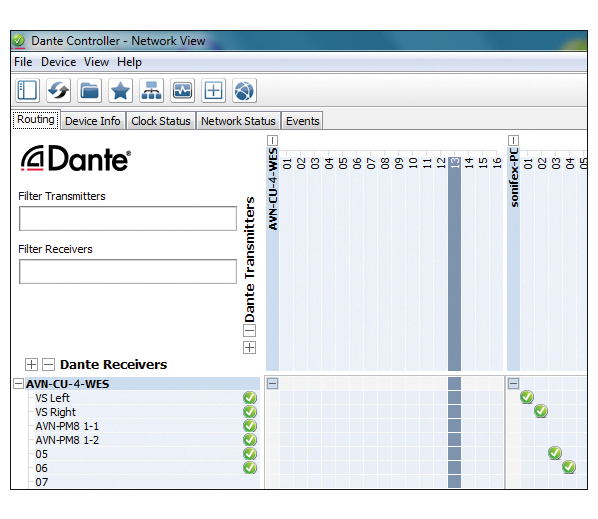Viewport: 598px width, 519px height.
Task: Collapse all Dante Receivers with minus button
Action: tap(48, 365)
